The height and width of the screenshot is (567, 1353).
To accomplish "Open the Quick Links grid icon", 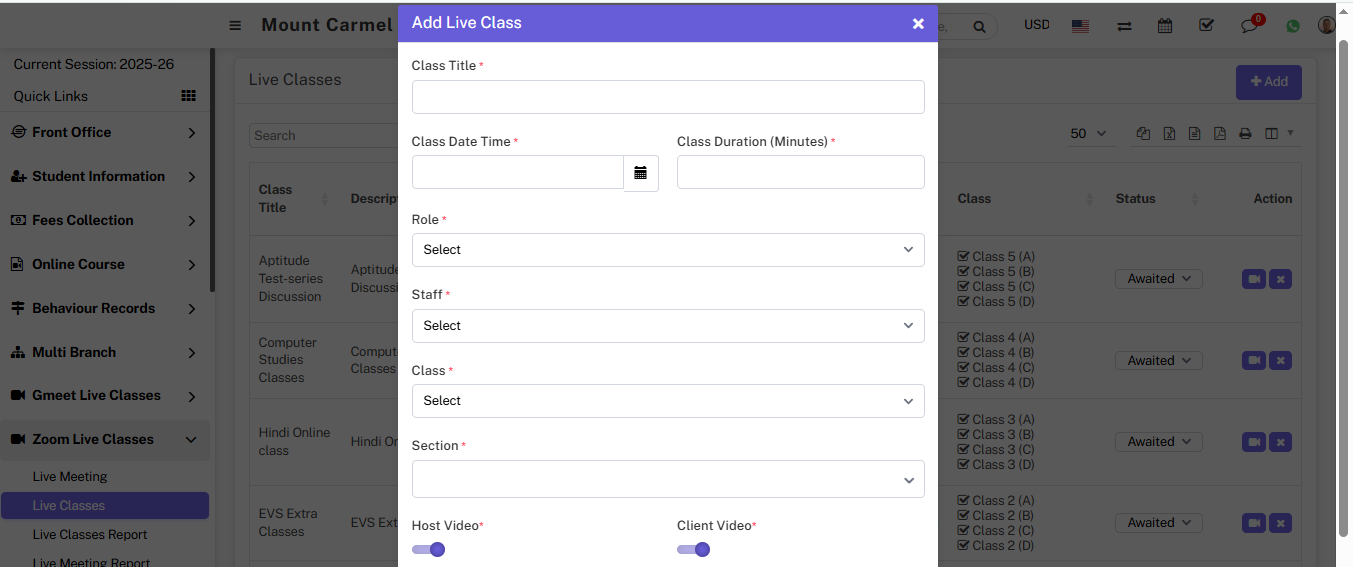I will 188,96.
